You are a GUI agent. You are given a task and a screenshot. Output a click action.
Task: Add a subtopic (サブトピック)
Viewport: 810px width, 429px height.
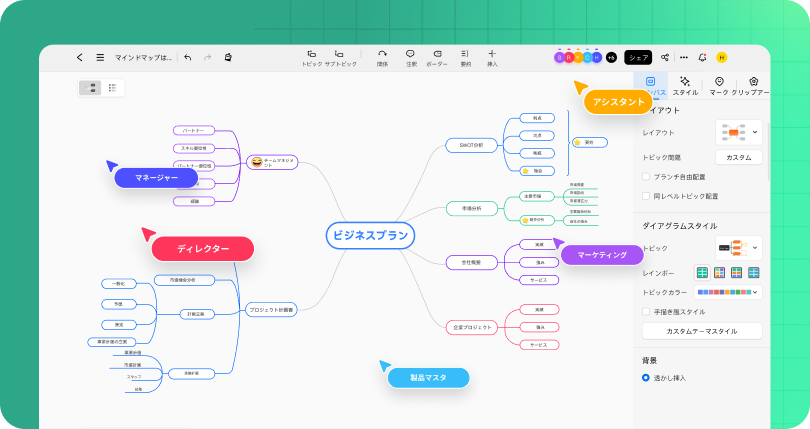(340, 57)
